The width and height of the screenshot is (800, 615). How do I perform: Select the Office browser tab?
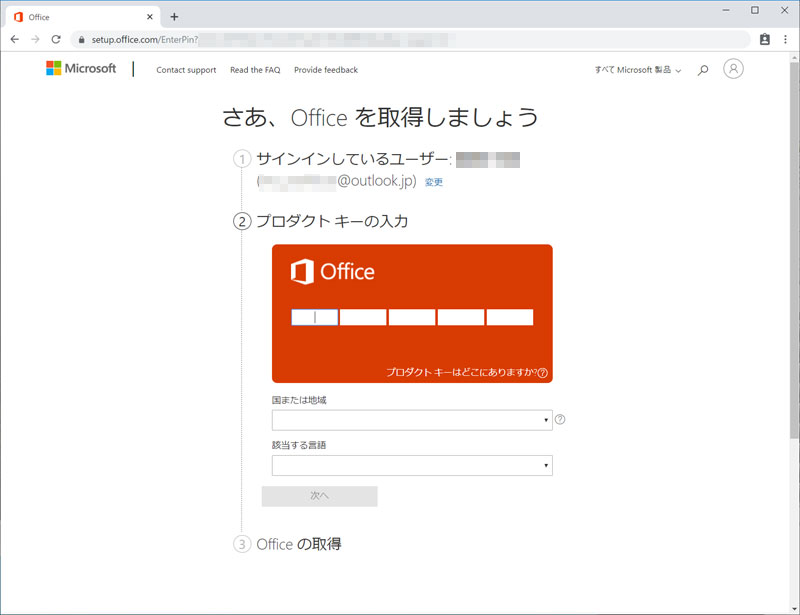pyautogui.click(x=83, y=17)
